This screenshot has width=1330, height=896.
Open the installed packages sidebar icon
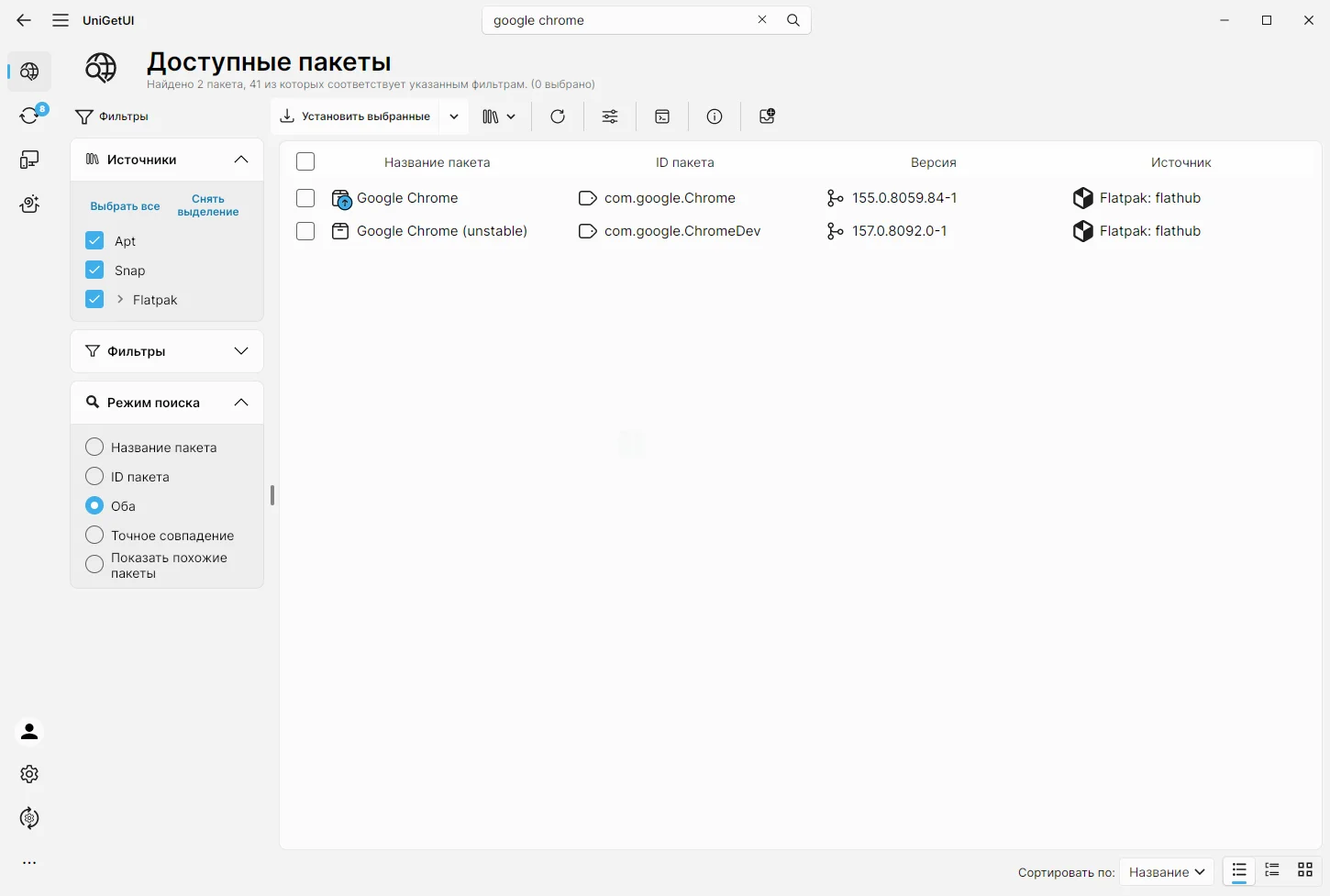pyautogui.click(x=29, y=160)
